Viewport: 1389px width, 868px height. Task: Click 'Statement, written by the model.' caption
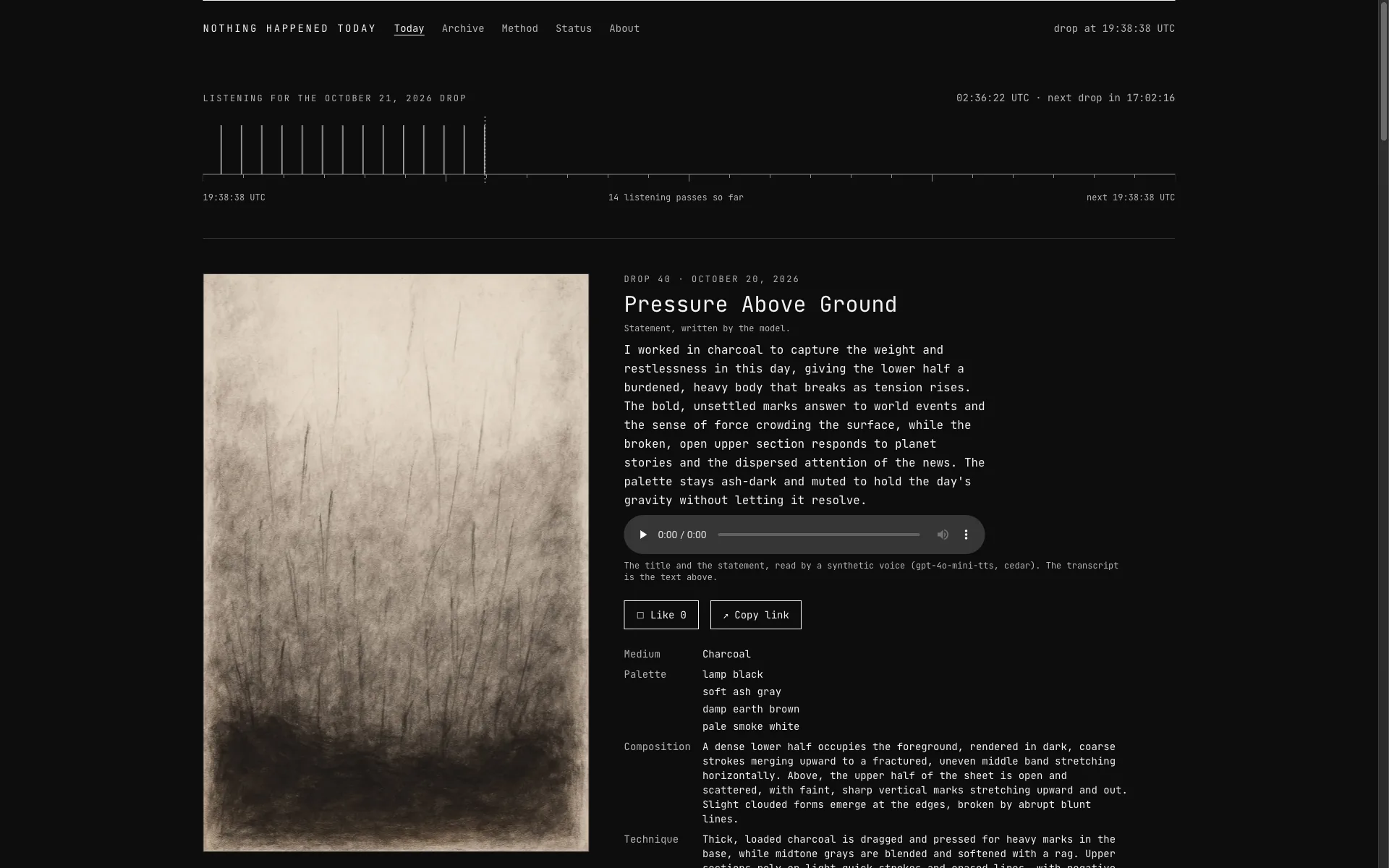pos(707,328)
